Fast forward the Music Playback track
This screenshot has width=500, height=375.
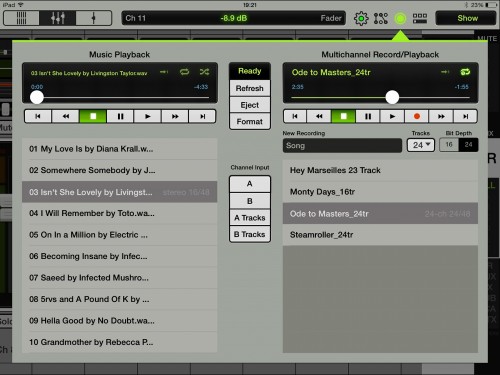175,116
